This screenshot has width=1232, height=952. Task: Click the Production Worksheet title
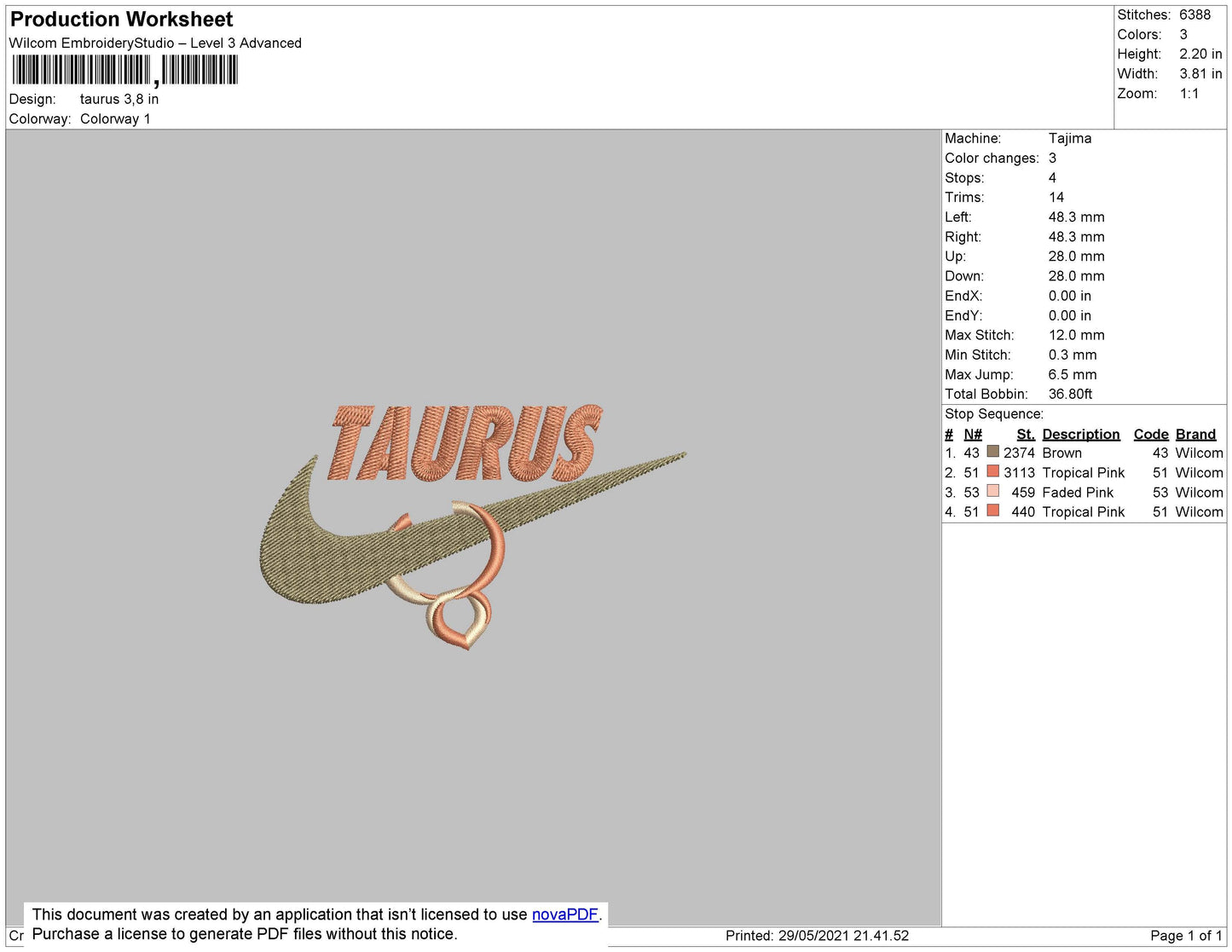coord(121,20)
